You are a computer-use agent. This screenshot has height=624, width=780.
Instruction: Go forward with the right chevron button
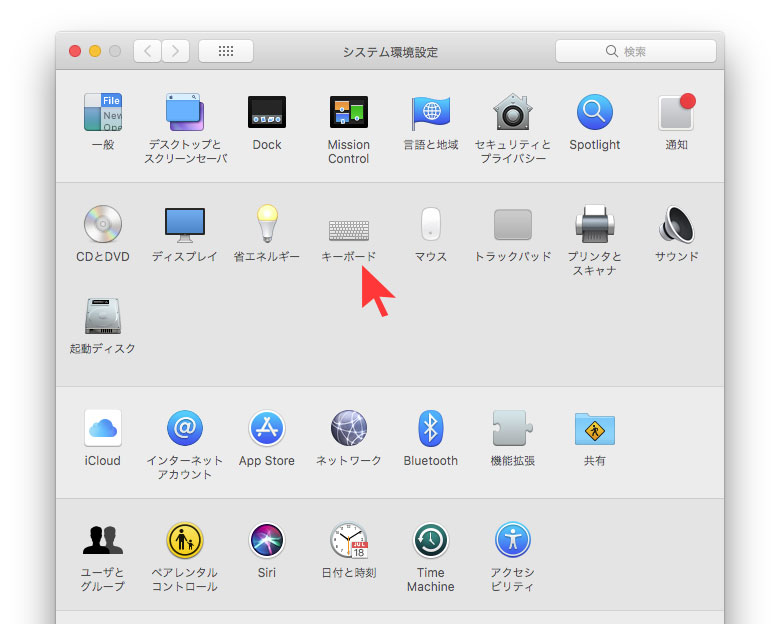coord(176,51)
